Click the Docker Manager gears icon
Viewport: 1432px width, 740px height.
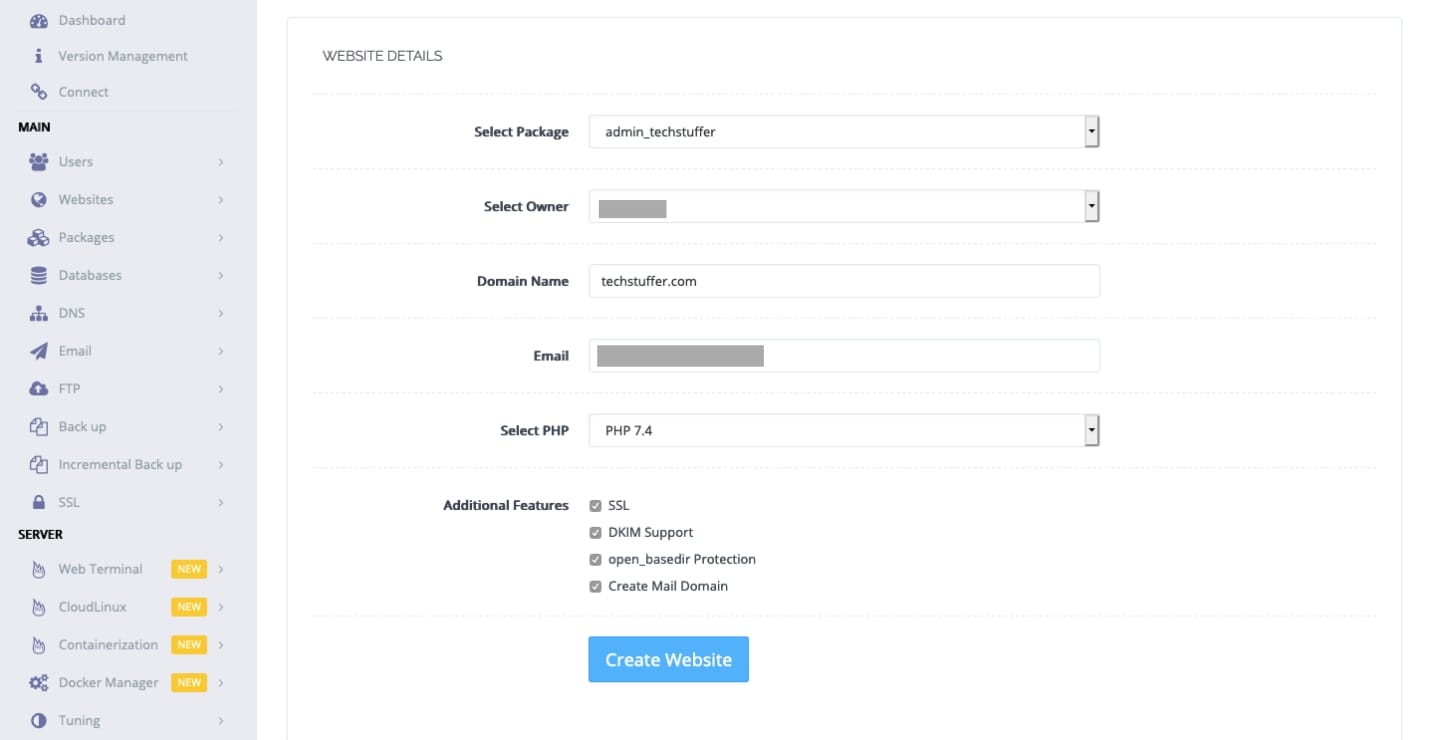point(39,683)
